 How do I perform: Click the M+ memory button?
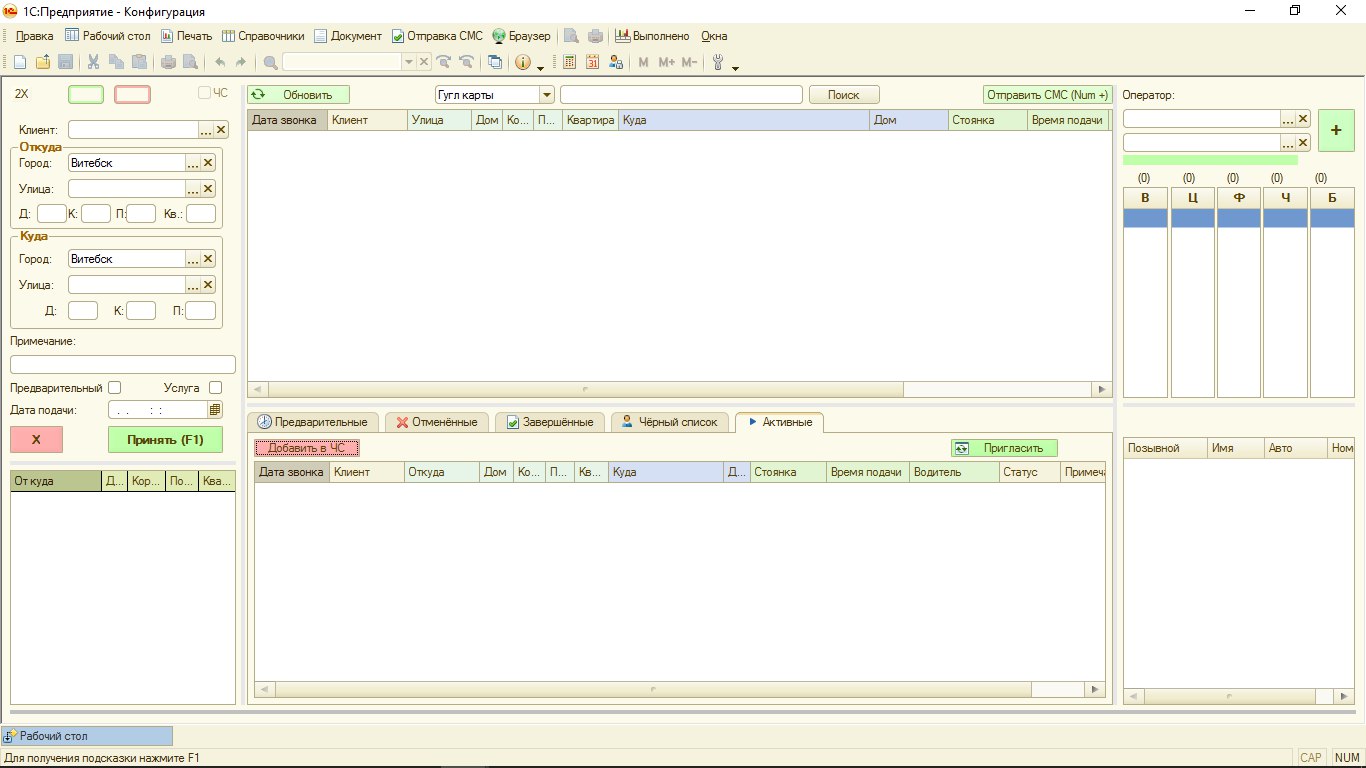pos(667,62)
